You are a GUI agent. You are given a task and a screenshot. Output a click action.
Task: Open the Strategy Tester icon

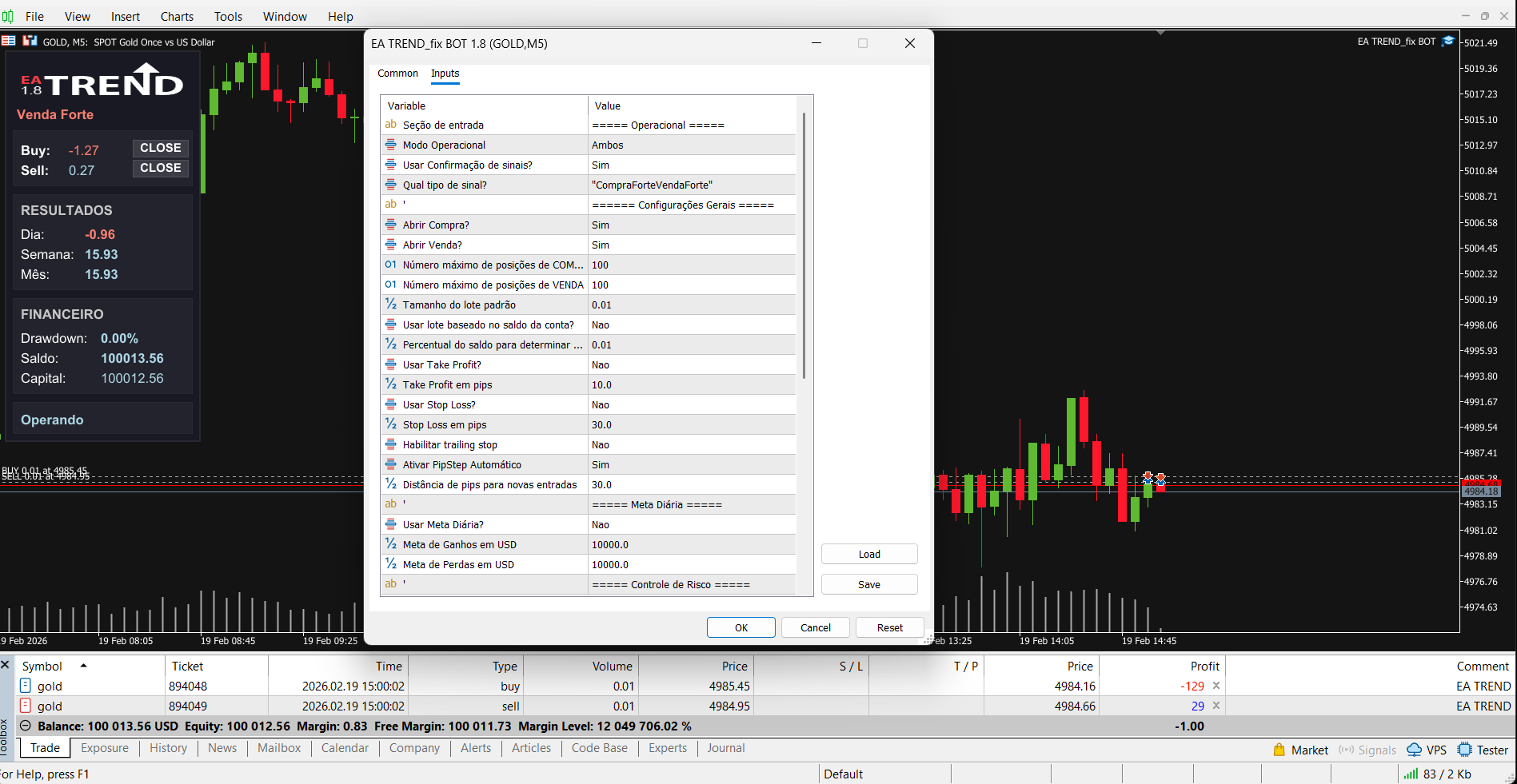(1464, 750)
